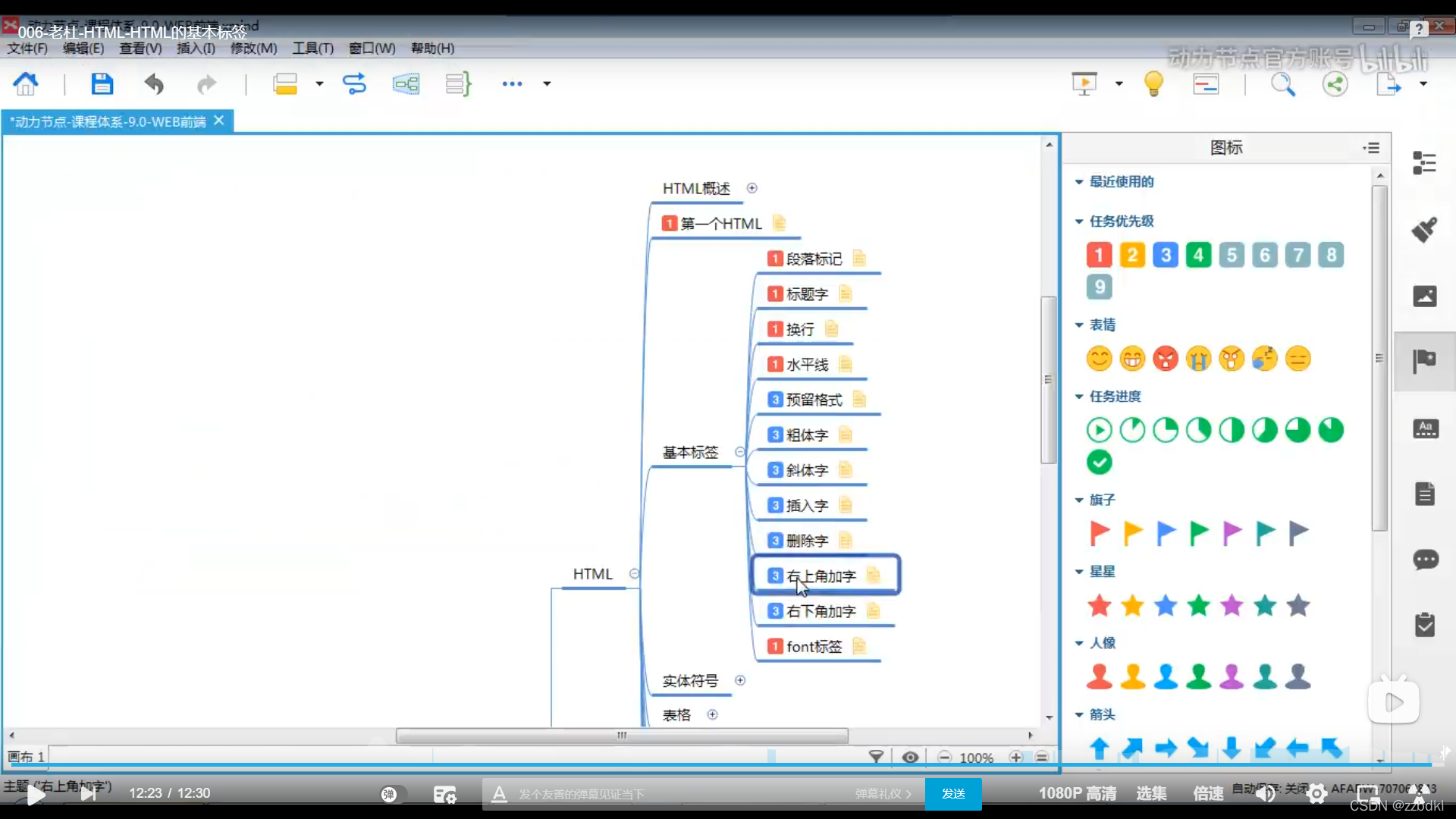This screenshot has width=1456, height=819.
Task: Open the 1080P 高清 quality selector
Action: (1077, 793)
